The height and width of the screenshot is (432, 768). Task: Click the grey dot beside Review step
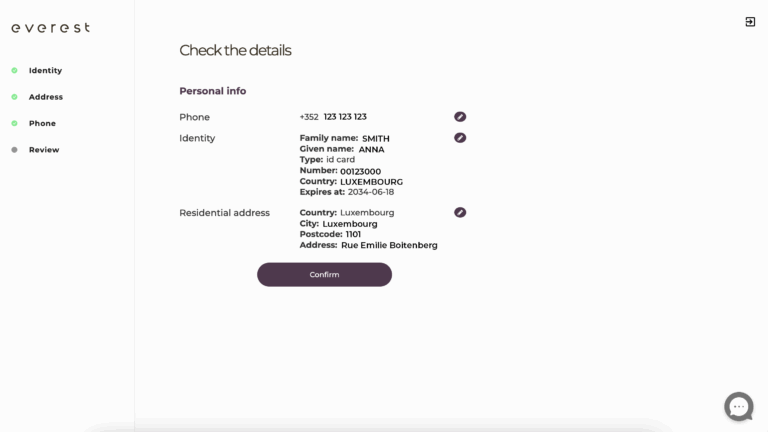[x=14, y=150]
